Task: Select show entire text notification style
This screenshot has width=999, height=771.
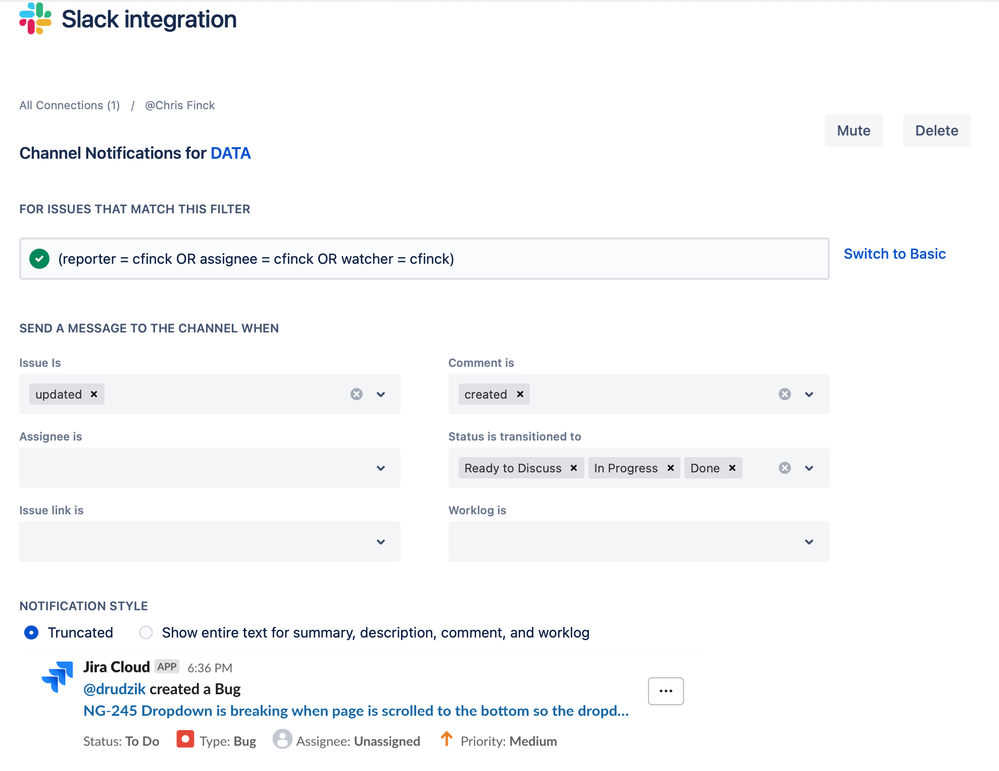Action: click(x=146, y=633)
